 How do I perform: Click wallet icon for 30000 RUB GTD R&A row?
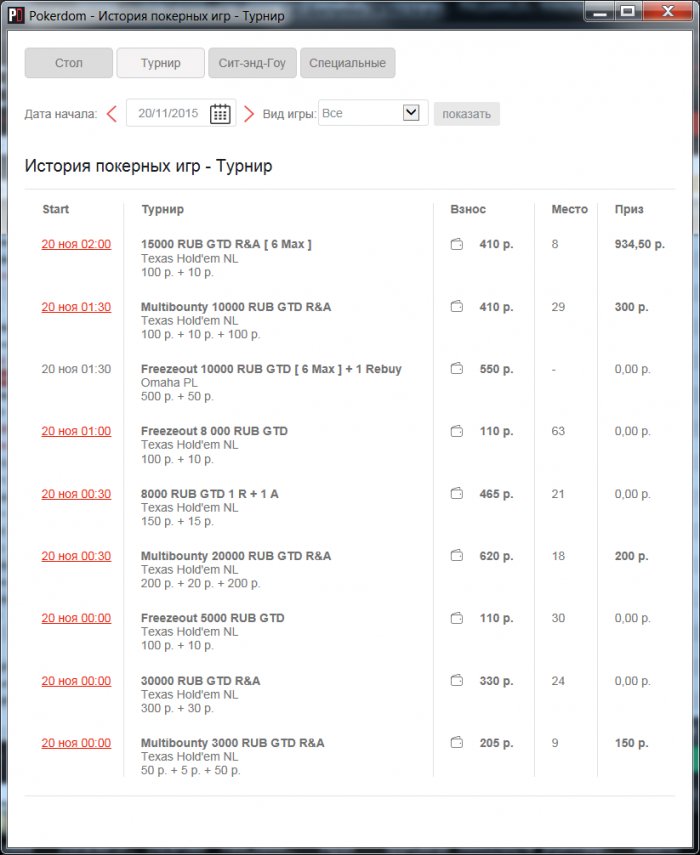[457, 681]
